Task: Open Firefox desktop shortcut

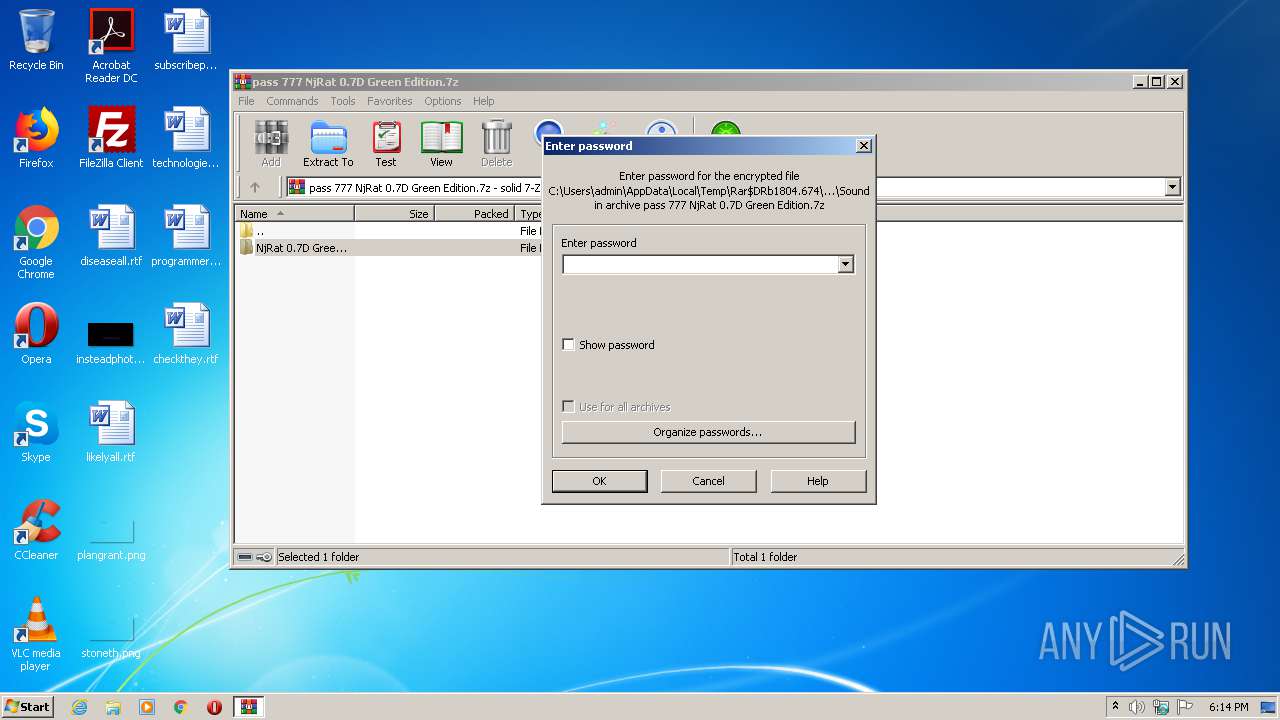Action: tap(36, 138)
